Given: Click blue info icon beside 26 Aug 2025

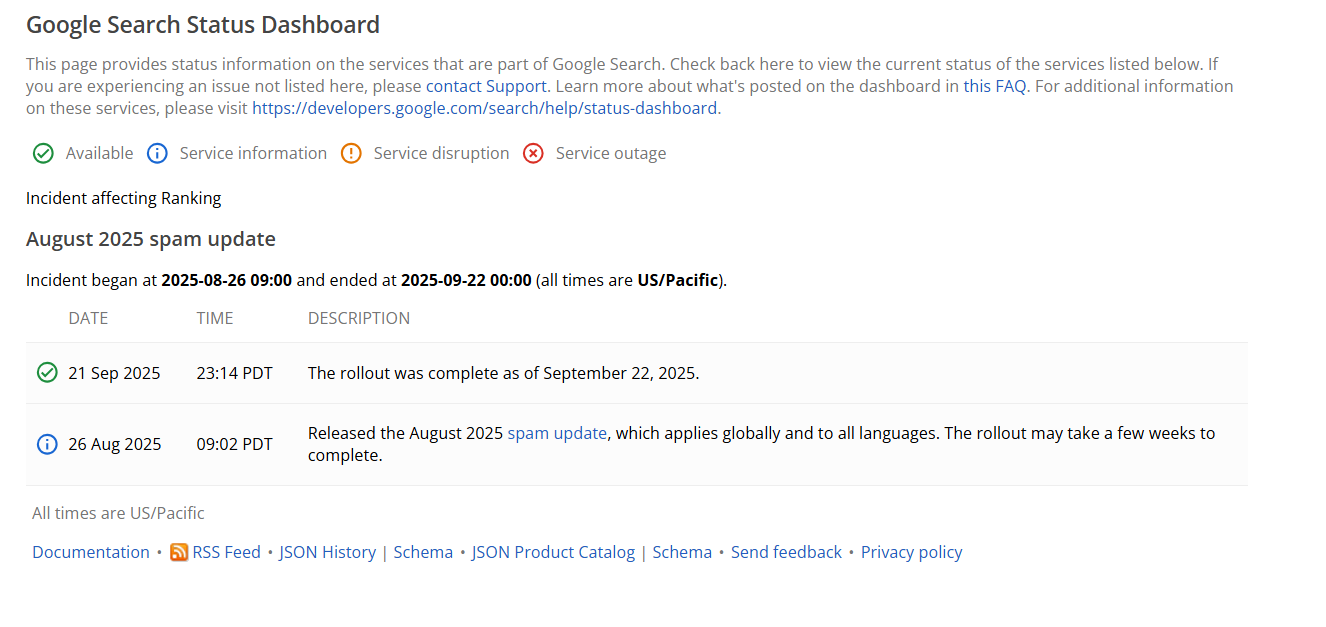Looking at the screenshot, I should pyautogui.click(x=47, y=444).
